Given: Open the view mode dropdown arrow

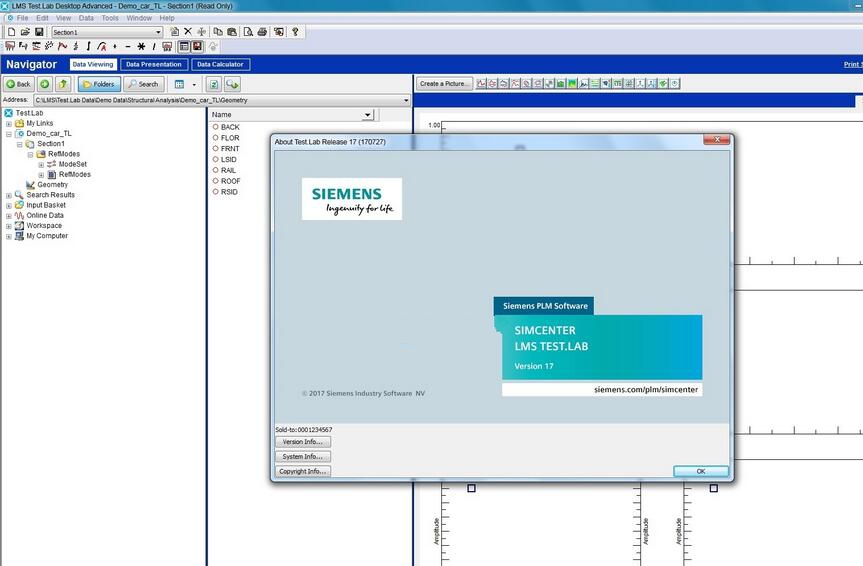Looking at the screenshot, I should click(194, 85).
